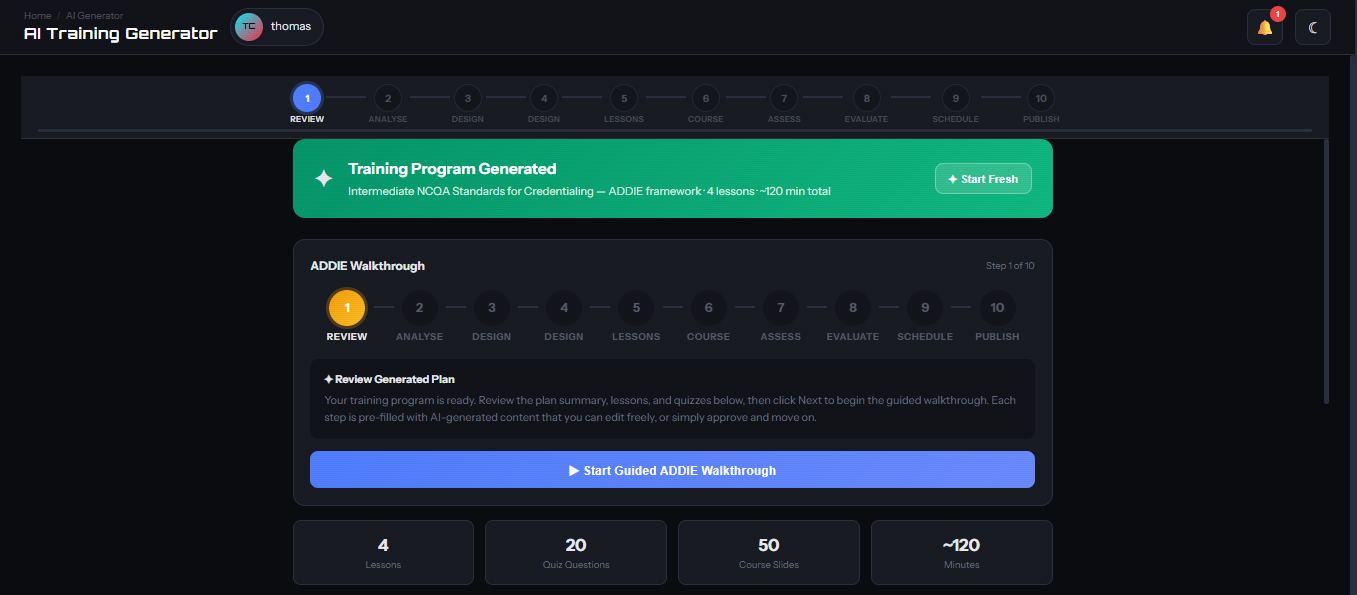Toggle dark mode with the moon icon
1357x595 pixels.
coord(1312,27)
